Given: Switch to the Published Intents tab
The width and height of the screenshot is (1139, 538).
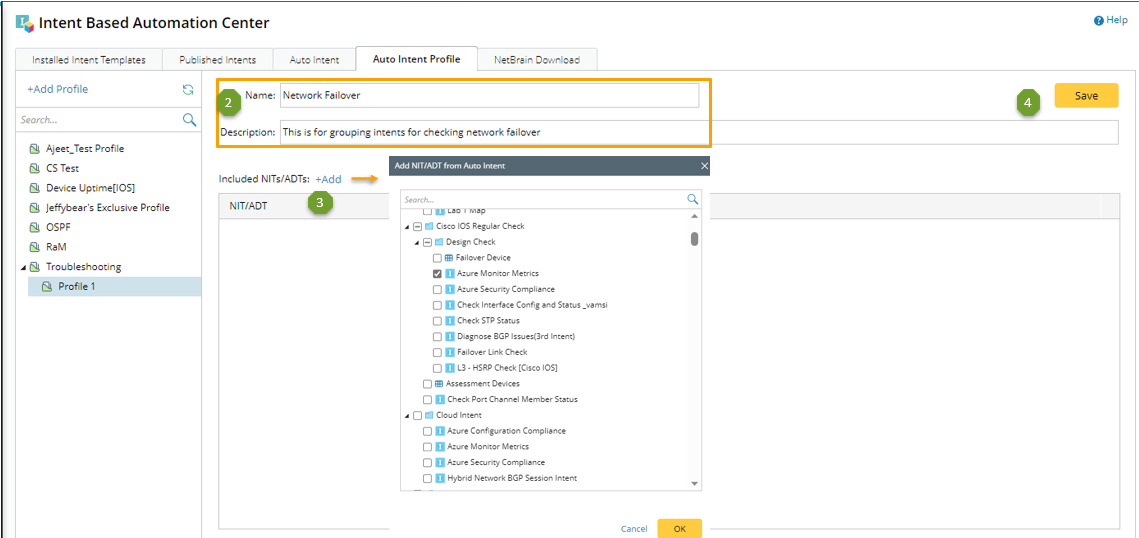Looking at the screenshot, I should pos(217,60).
